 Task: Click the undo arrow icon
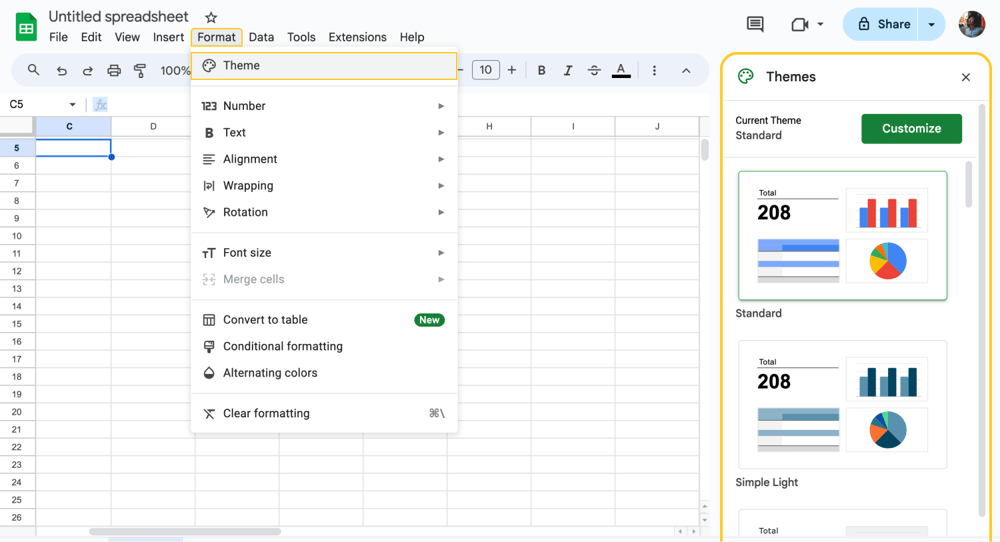pos(62,70)
